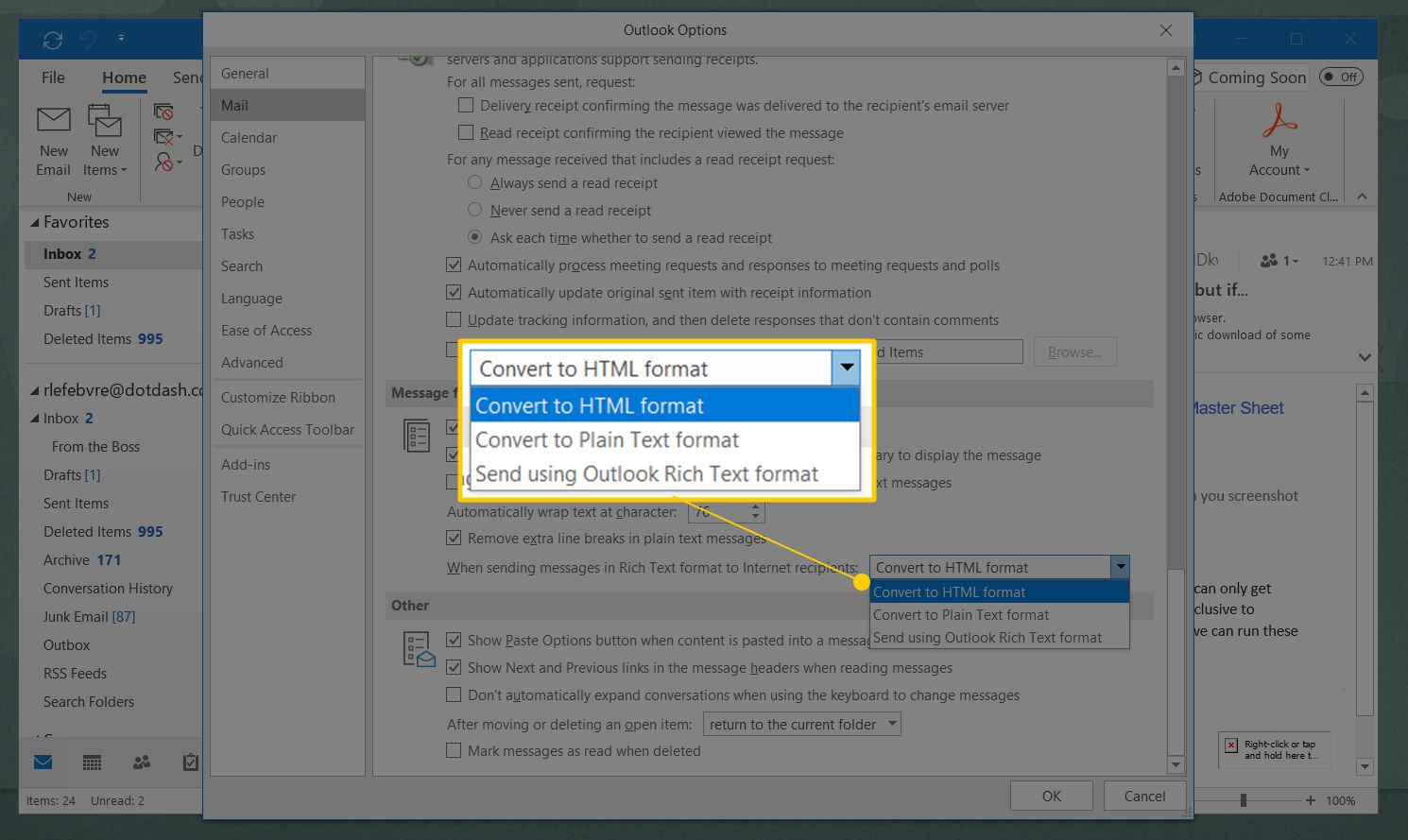Click the Junk icon in ribbon
The height and width of the screenshot is (840, 1408).
(164, 162)
